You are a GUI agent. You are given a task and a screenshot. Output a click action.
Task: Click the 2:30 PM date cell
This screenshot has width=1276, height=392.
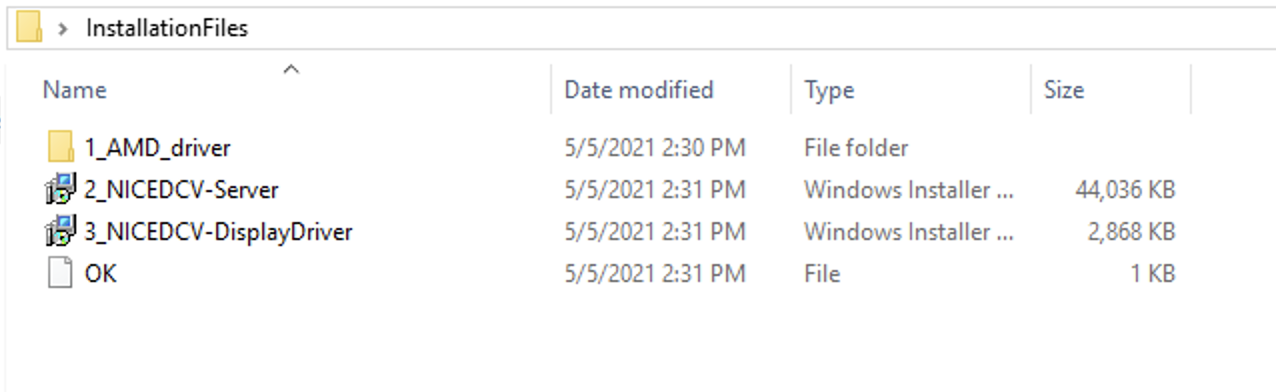point(655,148)
